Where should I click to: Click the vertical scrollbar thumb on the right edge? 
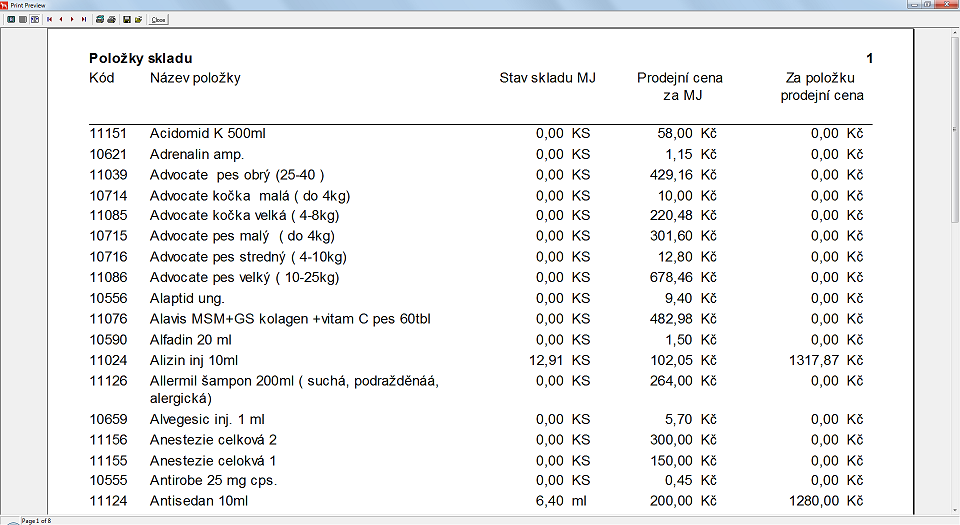(955, 128)
